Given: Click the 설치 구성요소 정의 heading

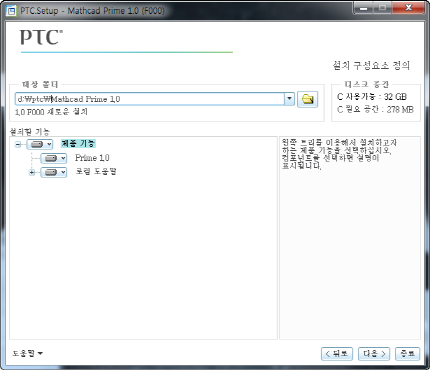Looking at the screenshot, I should [371, 65].
